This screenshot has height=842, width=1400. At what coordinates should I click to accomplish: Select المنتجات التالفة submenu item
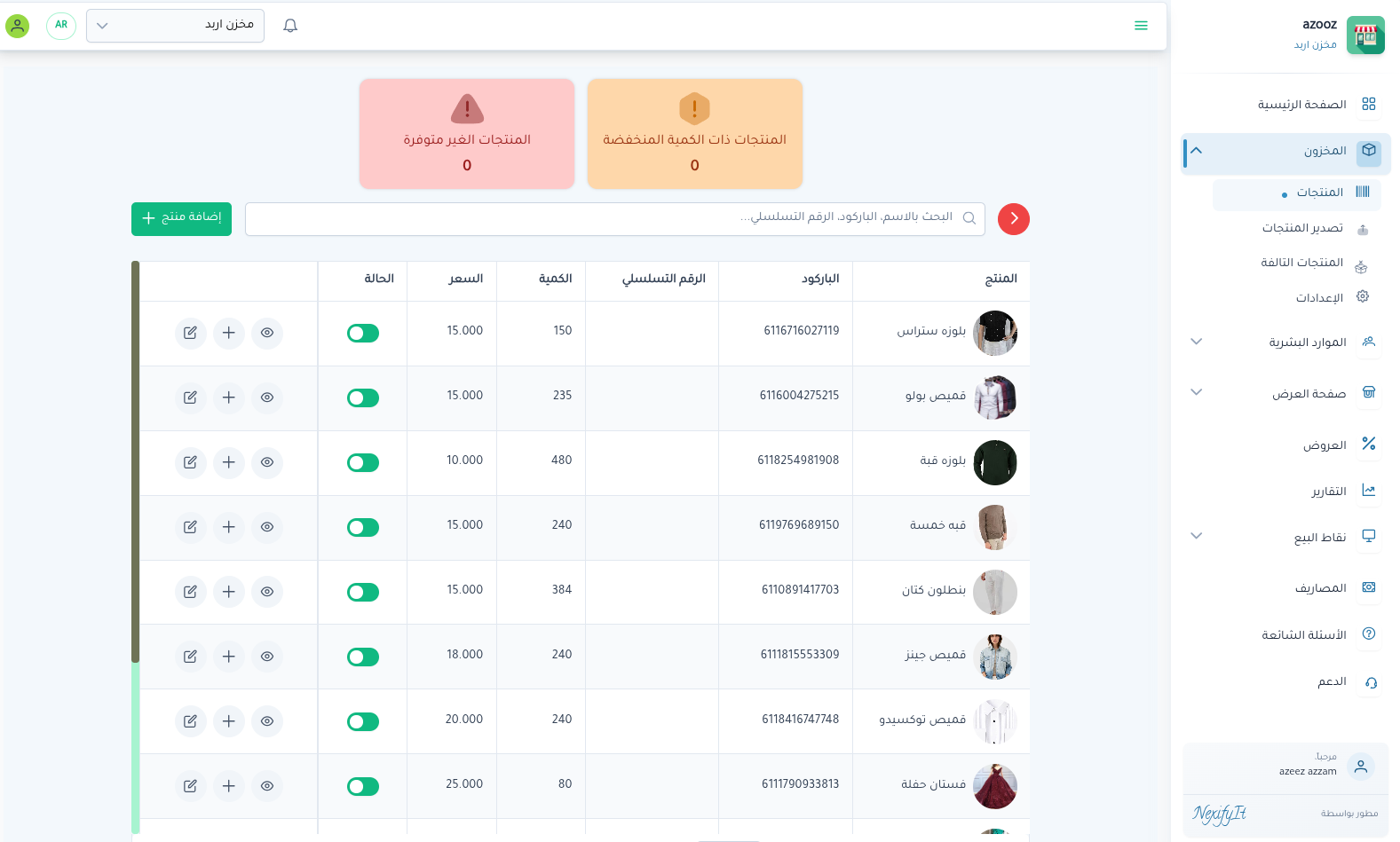pos(1301,263)
